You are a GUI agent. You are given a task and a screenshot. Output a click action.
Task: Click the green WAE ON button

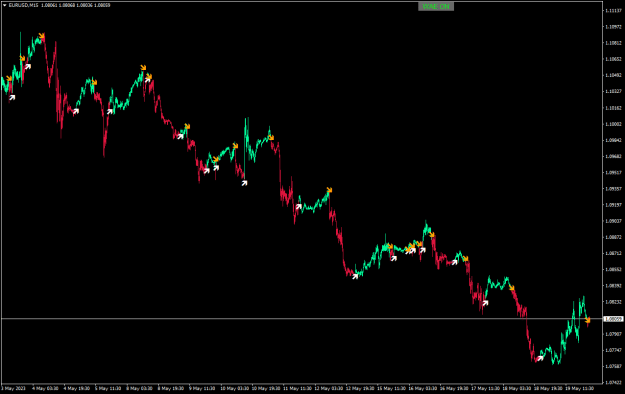coord(436,6)
